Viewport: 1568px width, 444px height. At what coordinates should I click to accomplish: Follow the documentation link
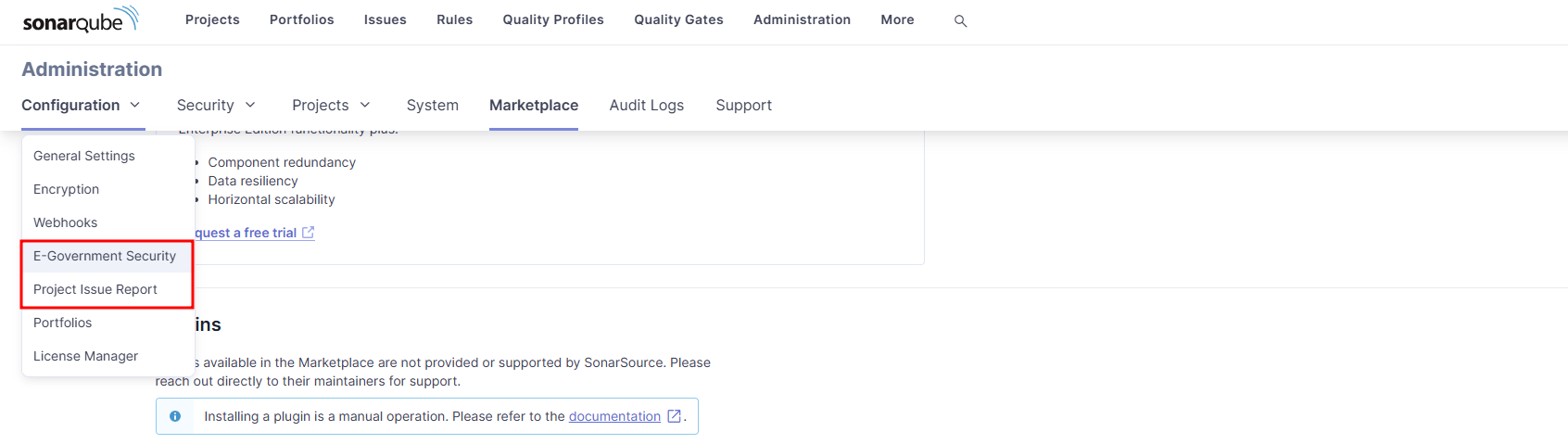[614, 416]
